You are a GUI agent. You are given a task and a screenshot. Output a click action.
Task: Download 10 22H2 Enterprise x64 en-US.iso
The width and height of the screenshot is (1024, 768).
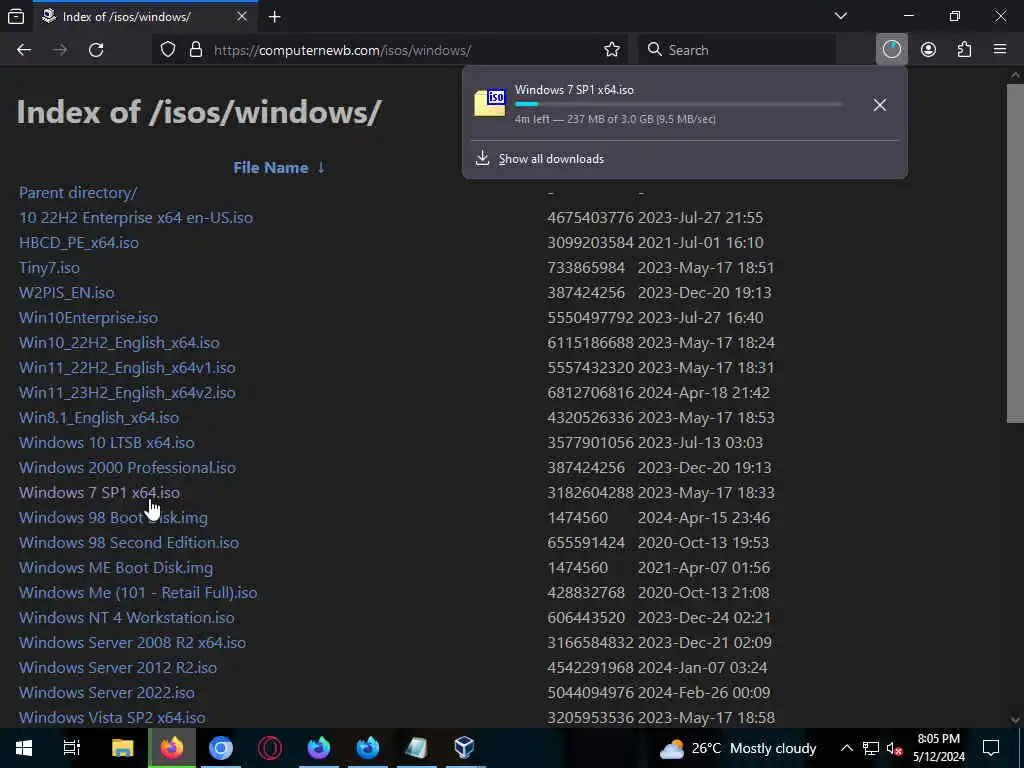136,217
